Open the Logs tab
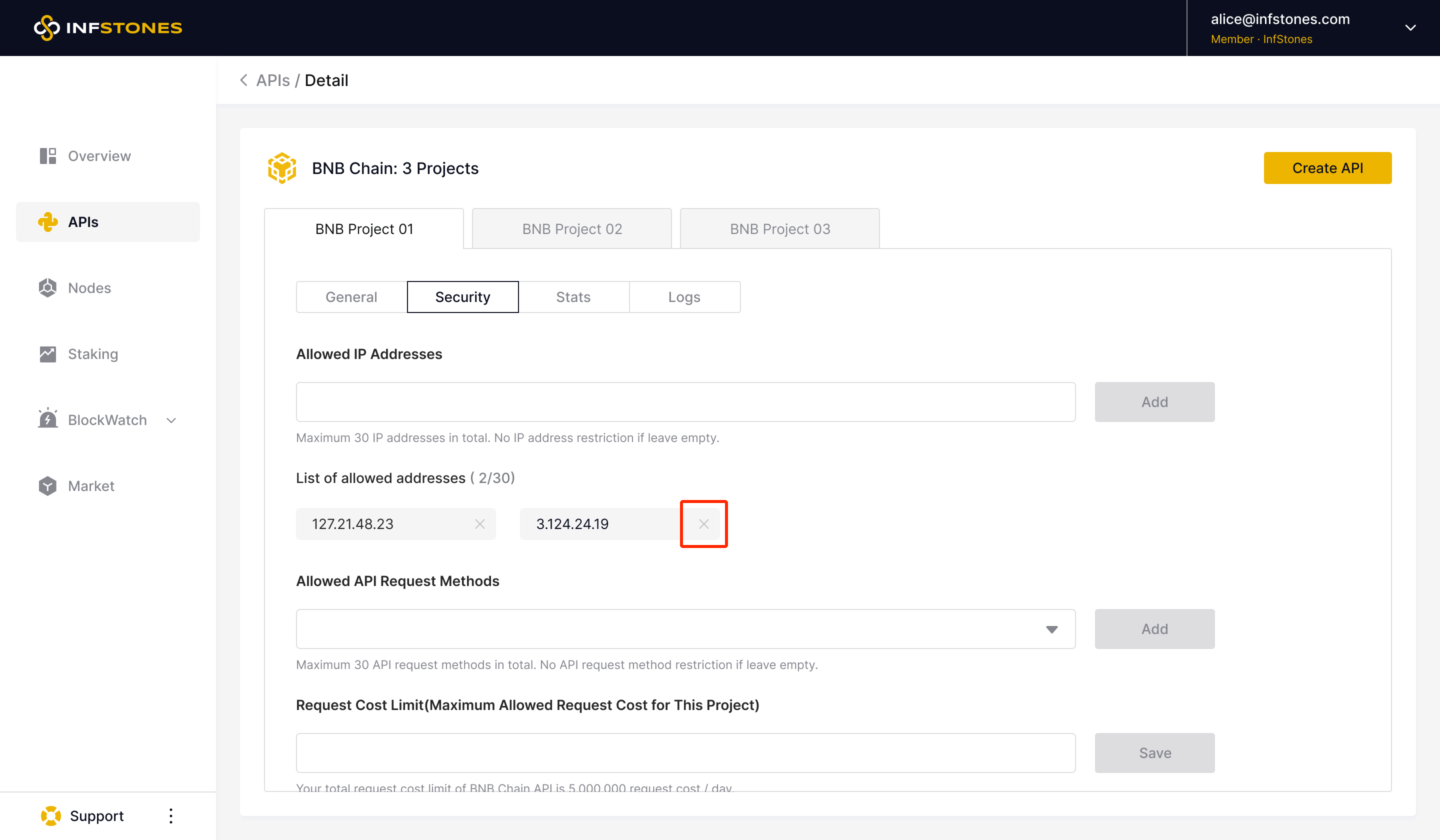The height and width of the screenshot is (840, 1440). (x=684, y=296)
